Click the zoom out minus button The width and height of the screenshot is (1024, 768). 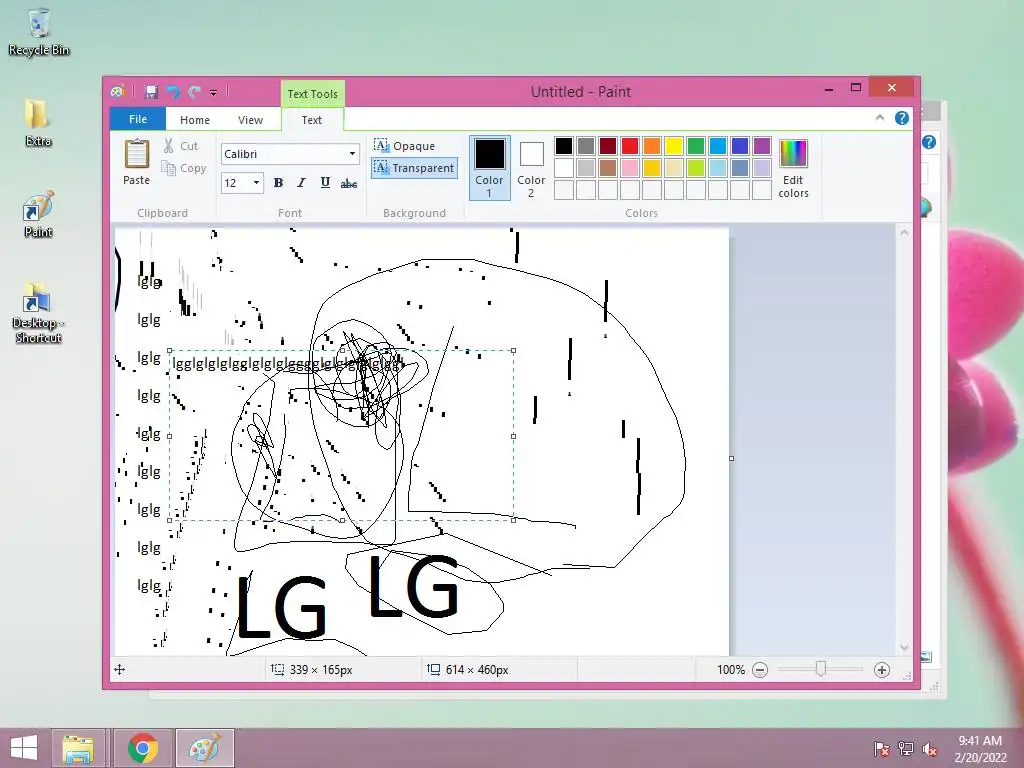(x=760, y=670)
